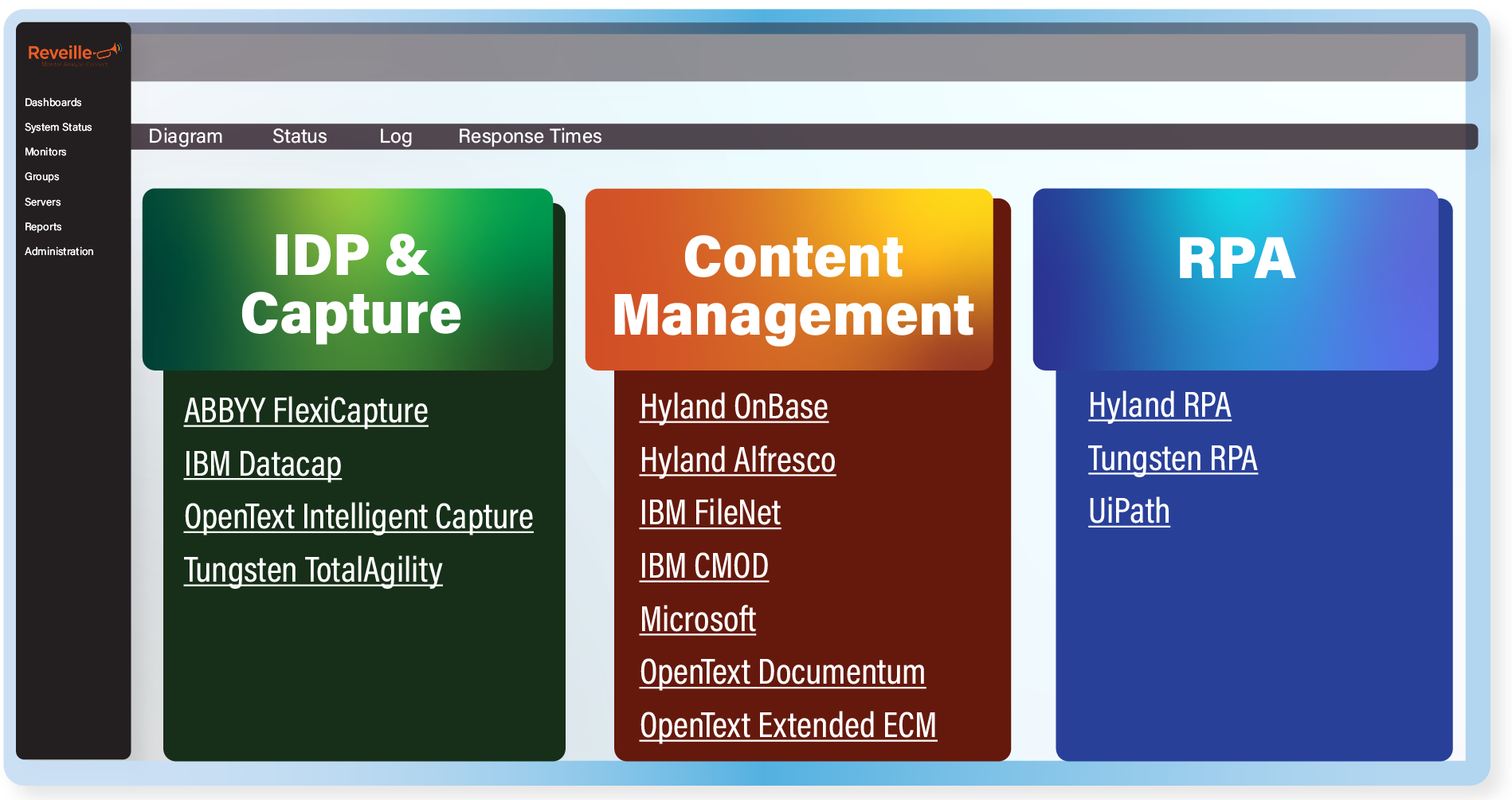1512x800 pixels.
Task: Open Dashboards in the sidebar
Action: coord(53,102)
